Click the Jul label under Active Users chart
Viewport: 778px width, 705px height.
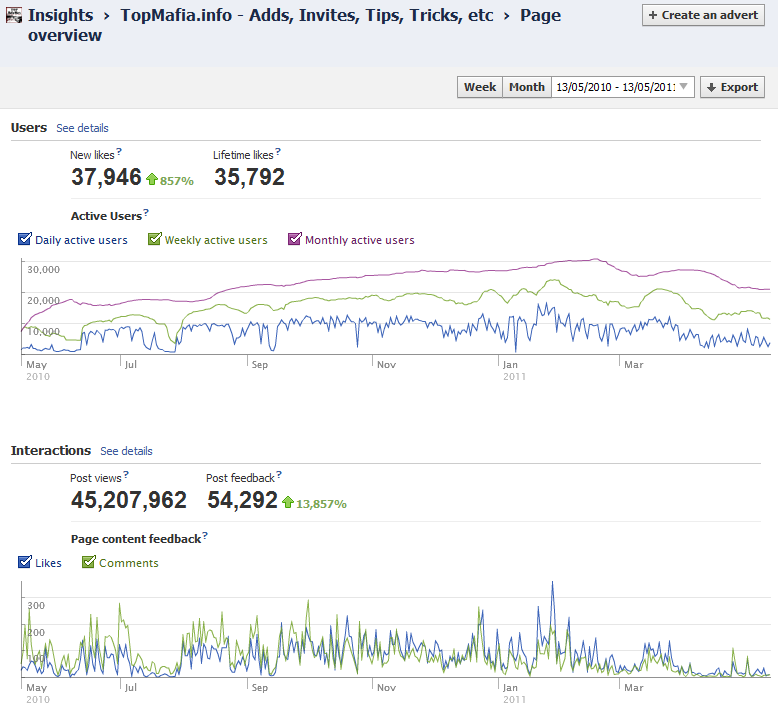click(130, 365)
